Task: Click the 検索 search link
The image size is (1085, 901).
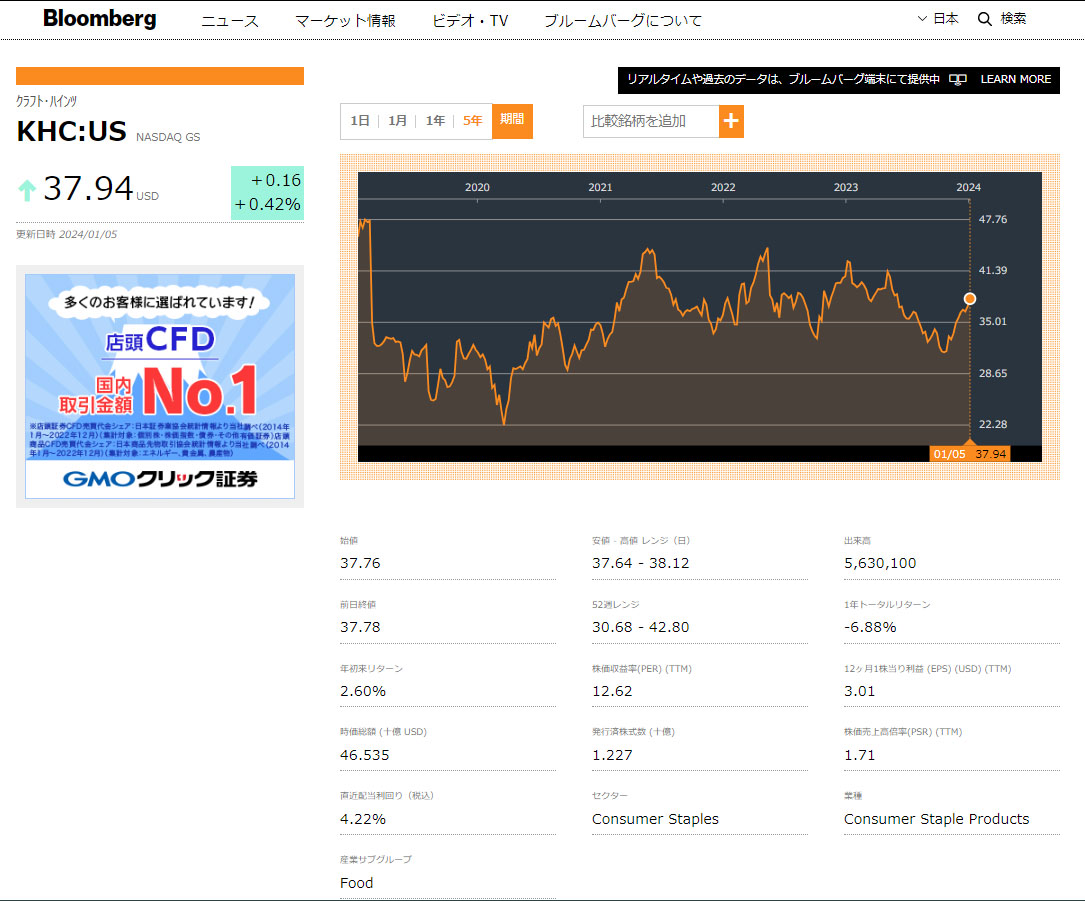Action: [1013, 19]
